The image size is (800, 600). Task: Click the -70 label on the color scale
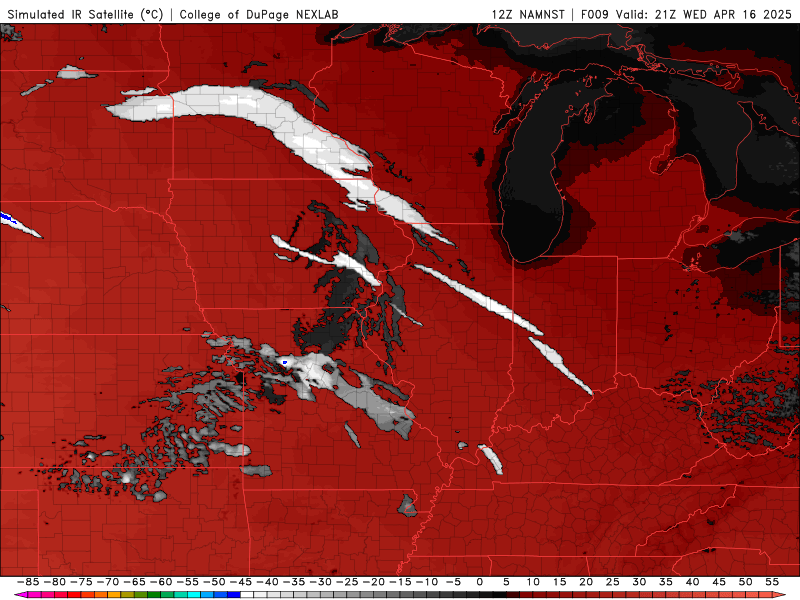tap(107, 582)
